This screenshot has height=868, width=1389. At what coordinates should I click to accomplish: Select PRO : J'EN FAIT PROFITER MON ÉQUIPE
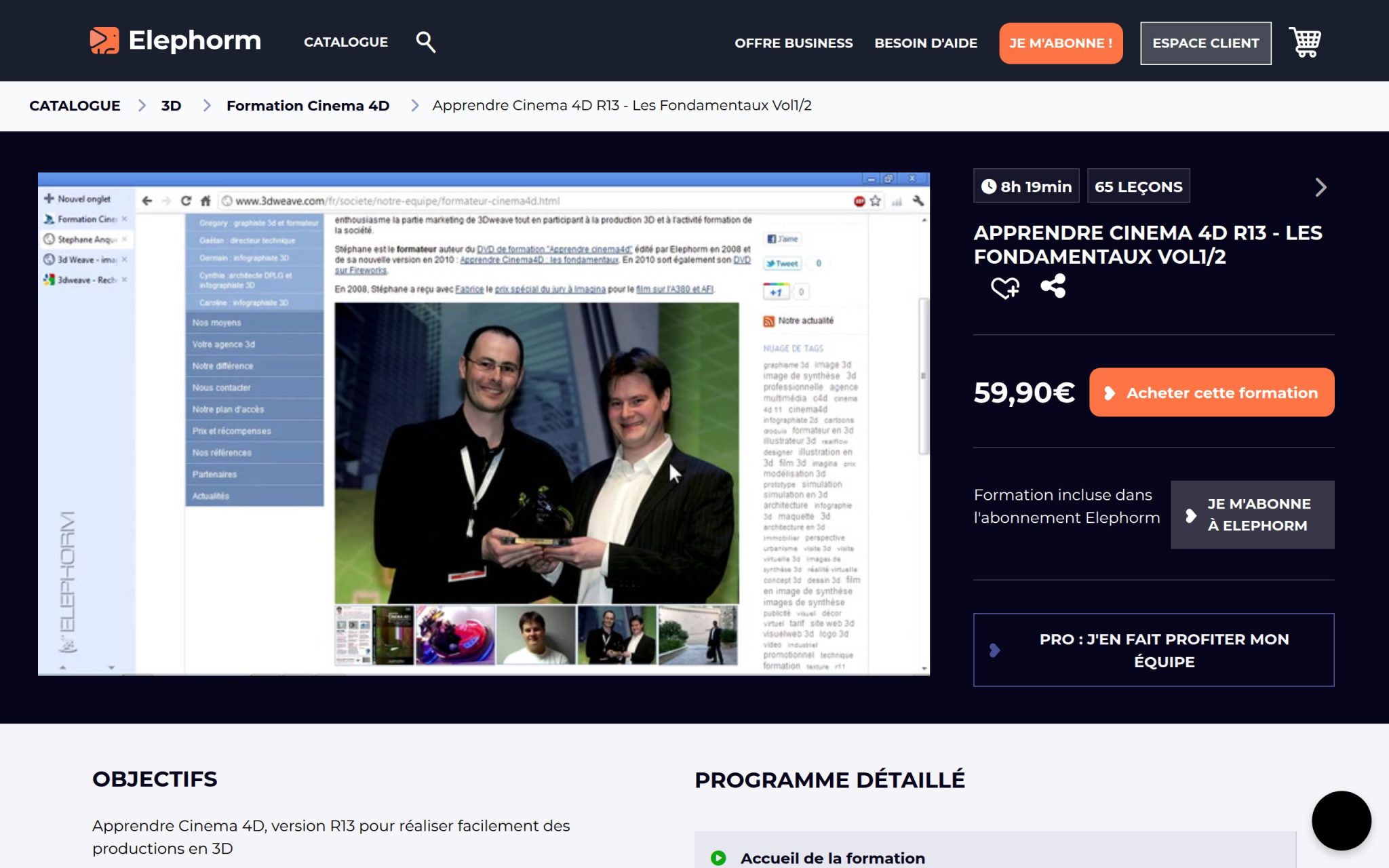(1154, 650)
